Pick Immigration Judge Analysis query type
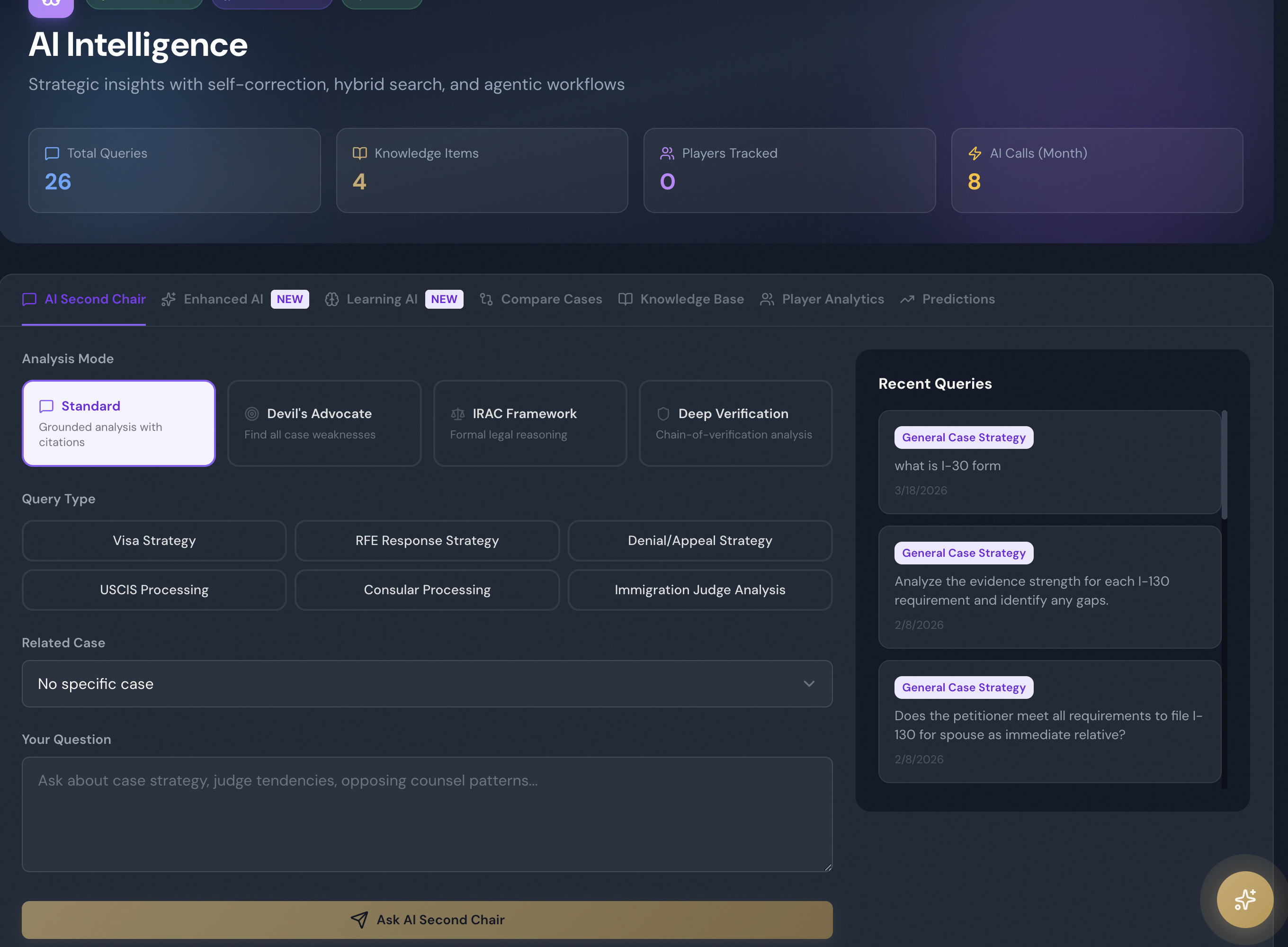Viewport: 1288px width, 947px height. point(699,590)
